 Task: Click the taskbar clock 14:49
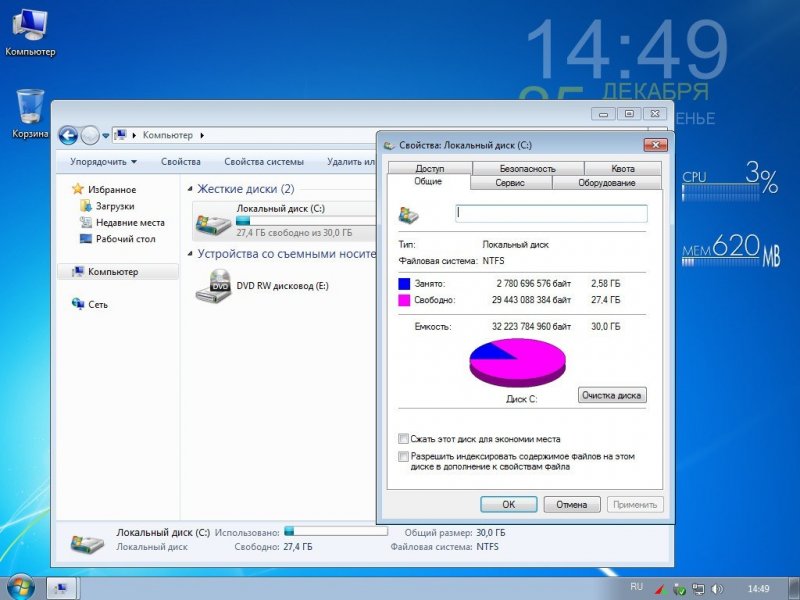click(x=758, y=589)
